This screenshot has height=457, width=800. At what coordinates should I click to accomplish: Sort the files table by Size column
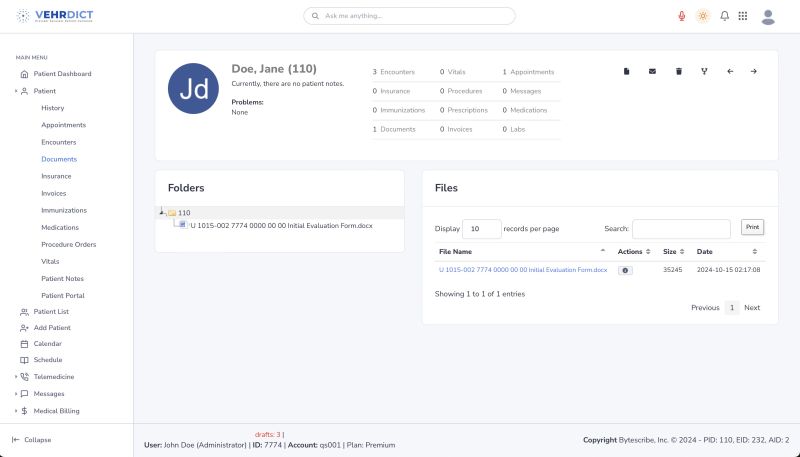[671, 251]
